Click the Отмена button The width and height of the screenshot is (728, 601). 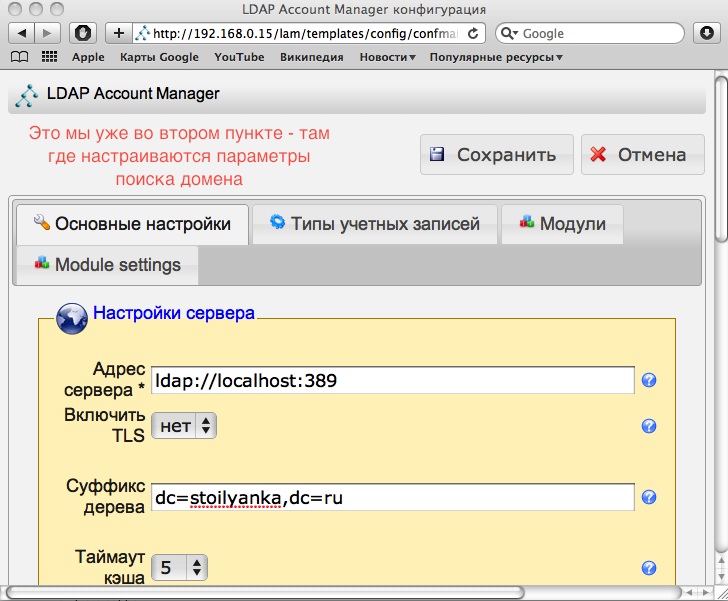(x=642, y=155)
